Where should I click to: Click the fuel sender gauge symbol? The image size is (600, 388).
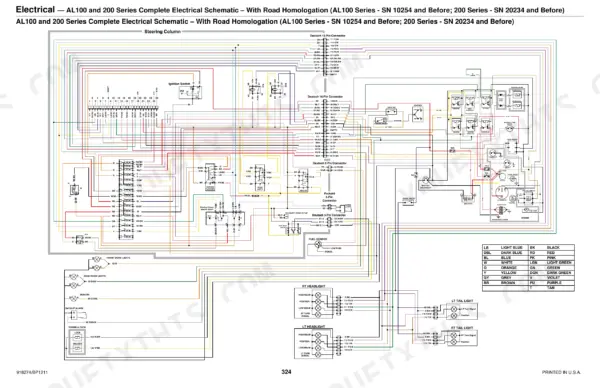[x=318, y=245]
